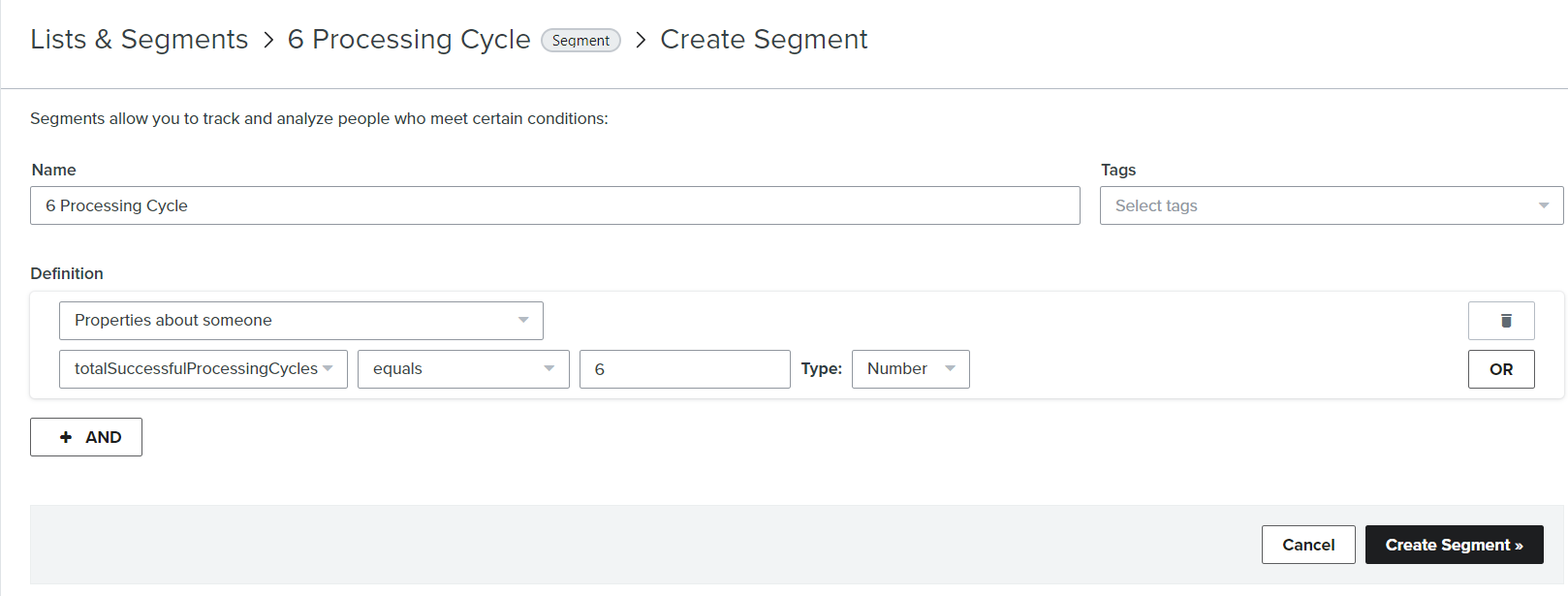Open the Properties about someone dropdown
This screenshot has height=596, width=1568.
(301, 321)
